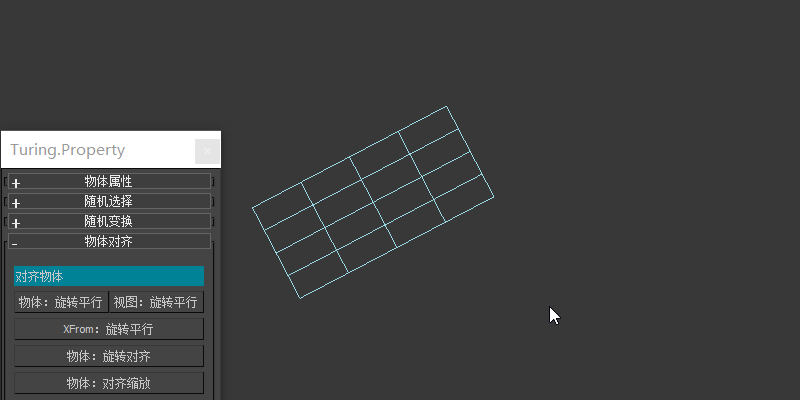Expand the 随机选择 rollout
Viewport: 800px width, 400px height.
pos(109,201)
